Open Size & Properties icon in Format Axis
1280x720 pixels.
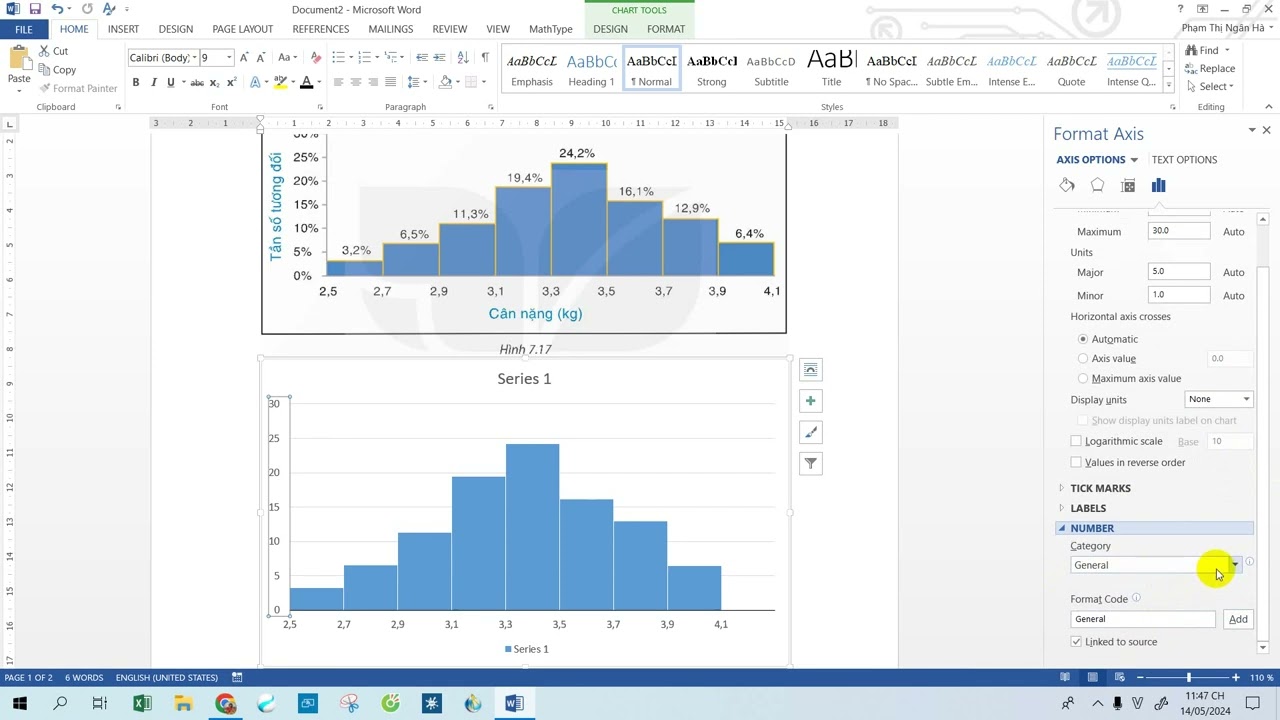coord(1128,185)
